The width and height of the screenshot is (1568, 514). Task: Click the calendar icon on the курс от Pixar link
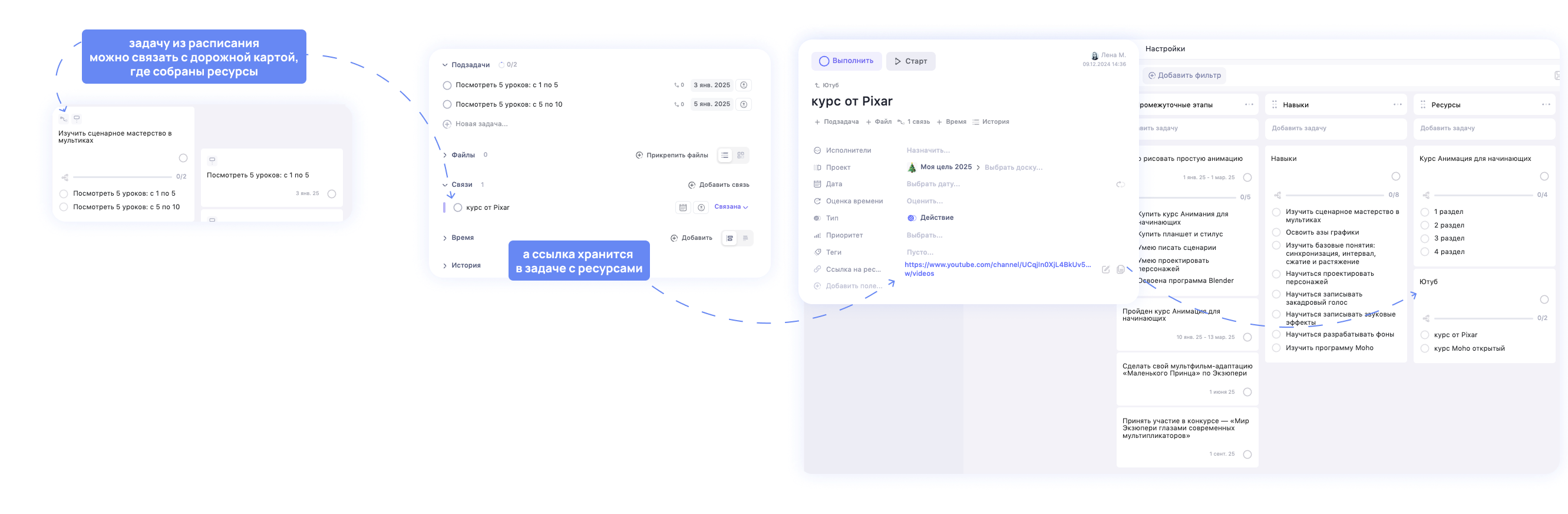(x=682, y=207)
